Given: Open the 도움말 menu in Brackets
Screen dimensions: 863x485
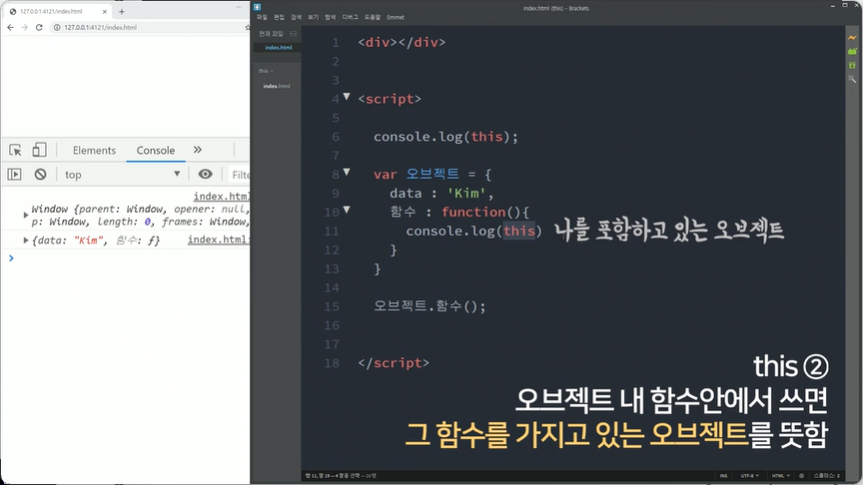Looking at the screenshot, I should click(373, 18).
